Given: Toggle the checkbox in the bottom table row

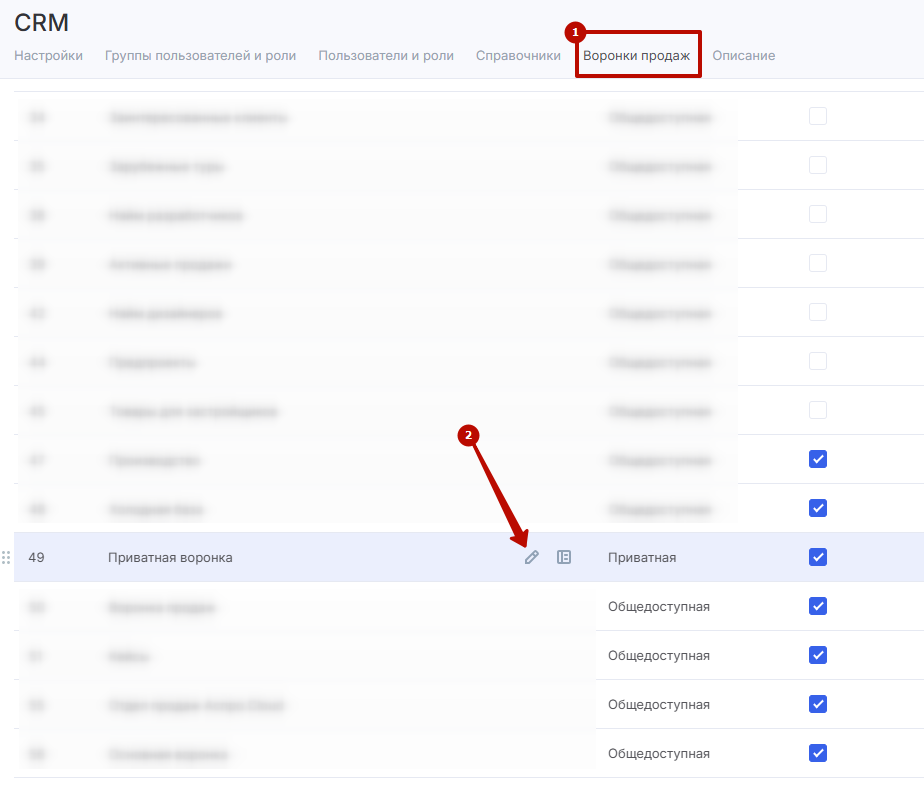Looking at the screenshot, I should pyautogui.click(x=818, y=753).
